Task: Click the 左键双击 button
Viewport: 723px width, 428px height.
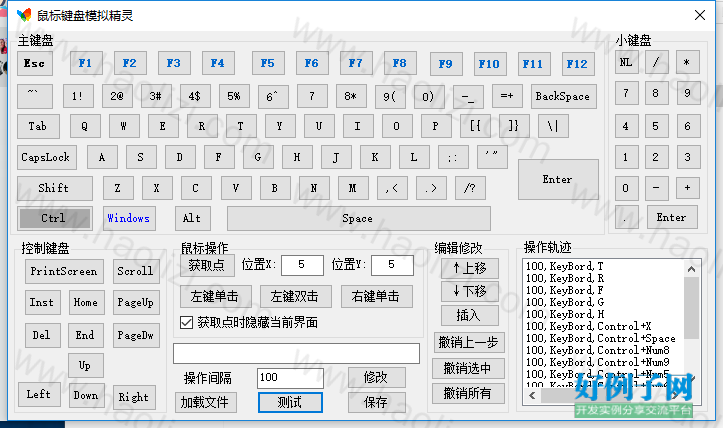Action: (296, 297)
